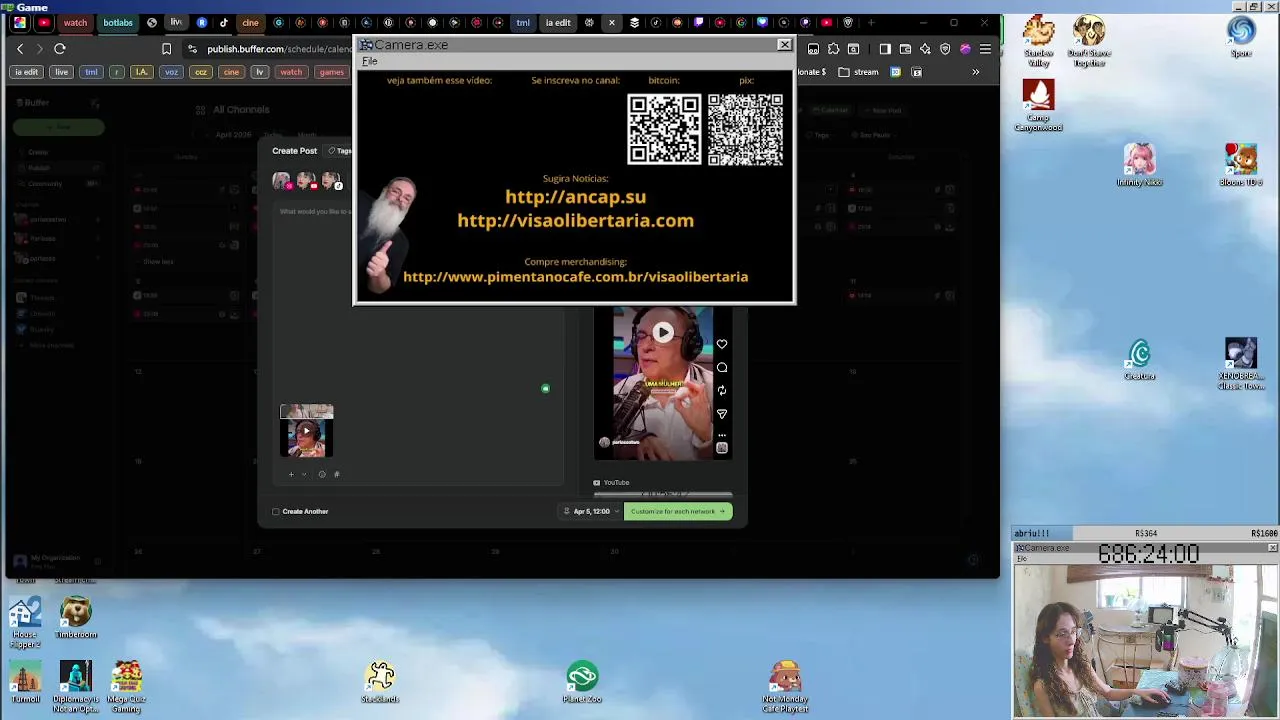
Task: Open the 'stream' bookmark folder
Action: [x=859, y=72]
